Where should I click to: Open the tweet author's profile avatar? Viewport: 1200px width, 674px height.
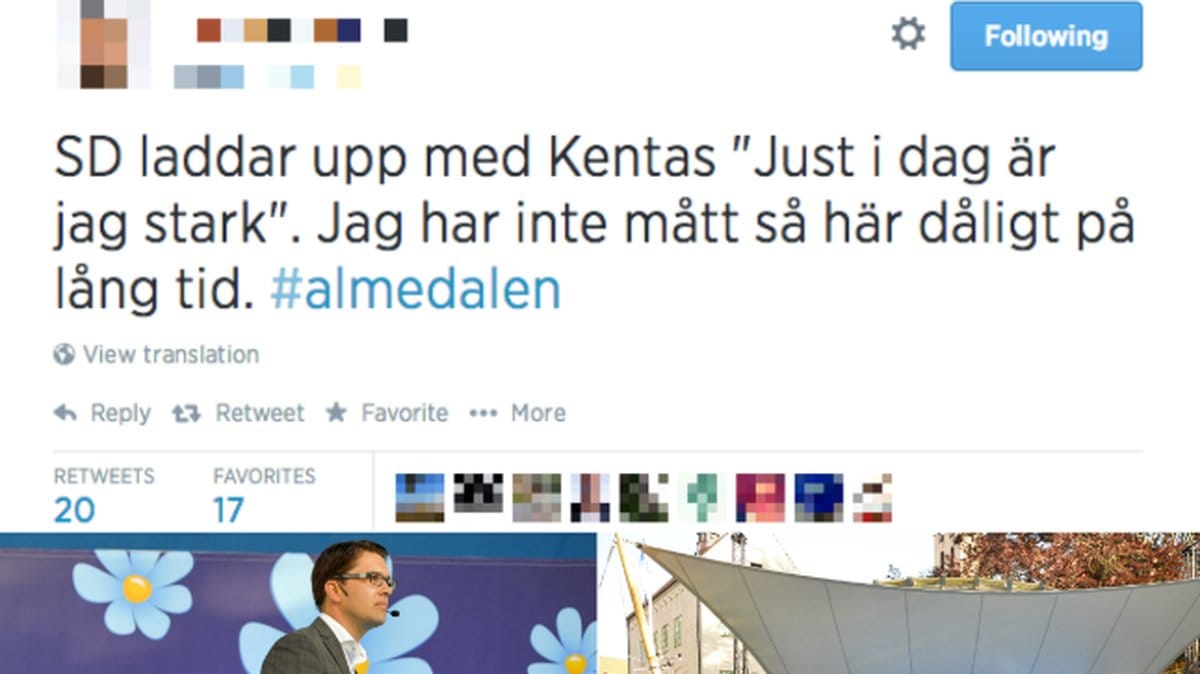pyautogui.click(x=104, y=44)
